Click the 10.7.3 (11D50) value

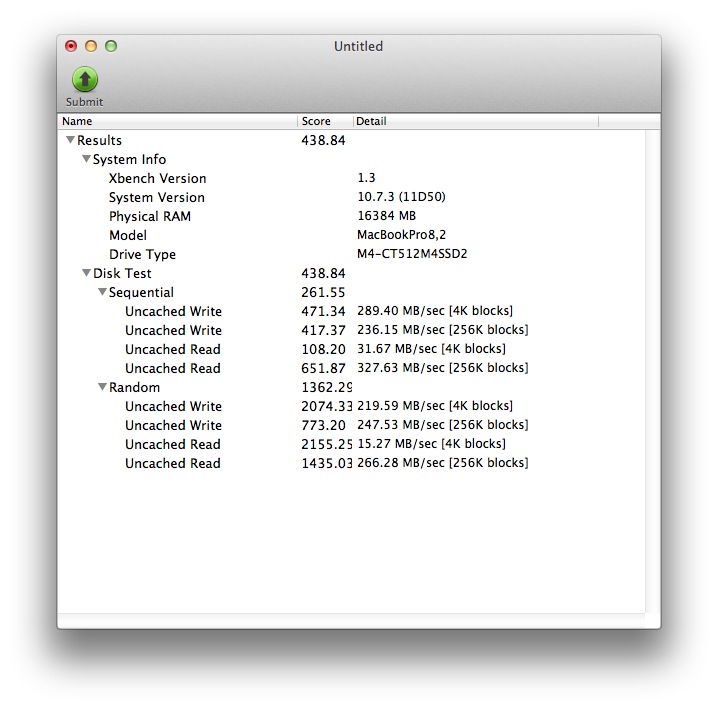coord(401,197)
